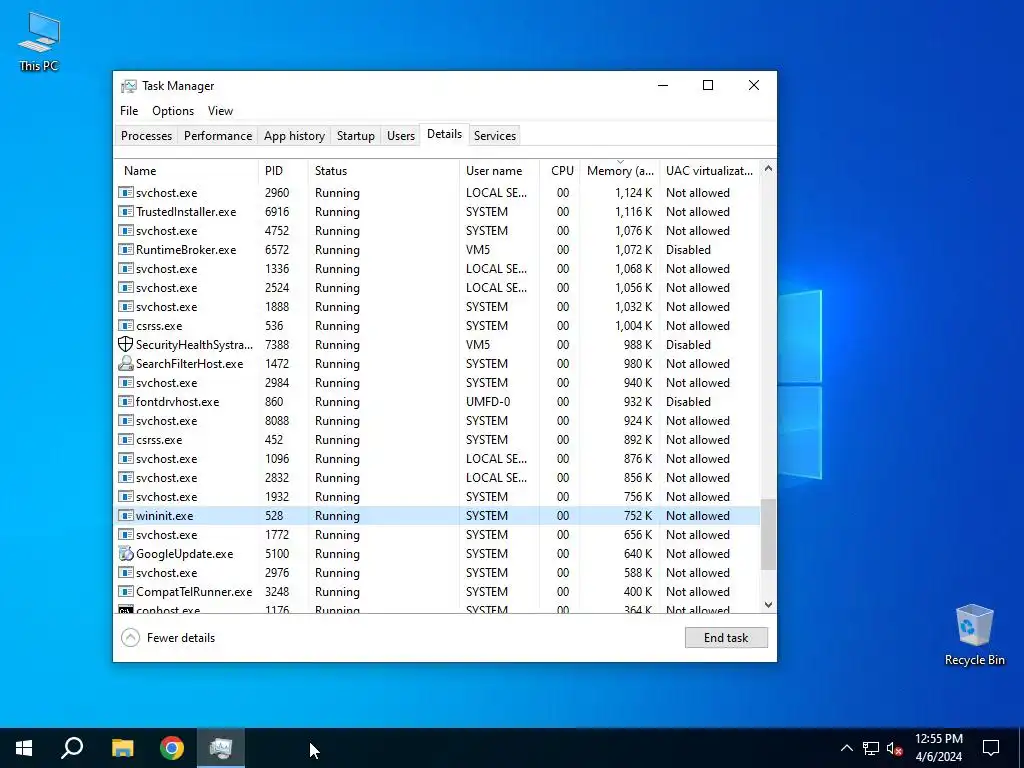
Task: Select the 1,004 K memory value
Action: [x=633, y=325]
